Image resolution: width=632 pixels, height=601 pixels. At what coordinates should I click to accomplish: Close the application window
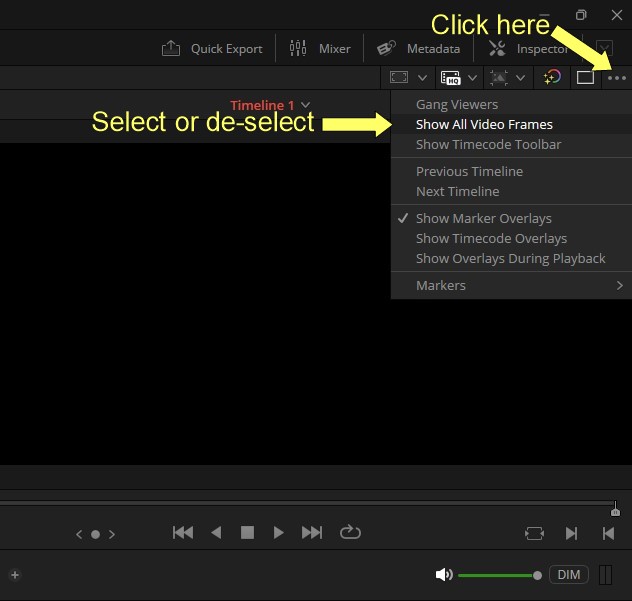tap(617, 15)
